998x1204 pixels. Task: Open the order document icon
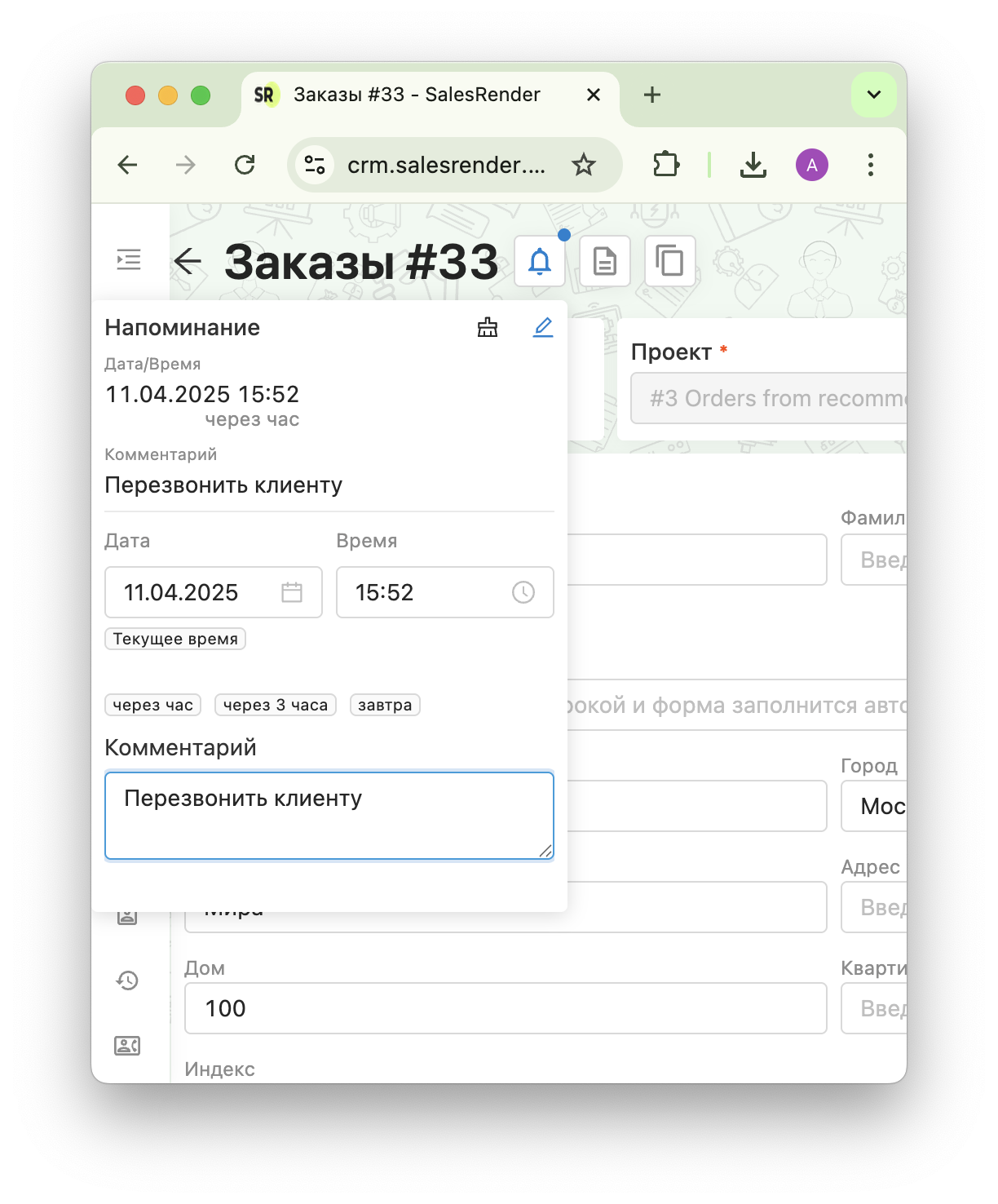tap(605, 261)
